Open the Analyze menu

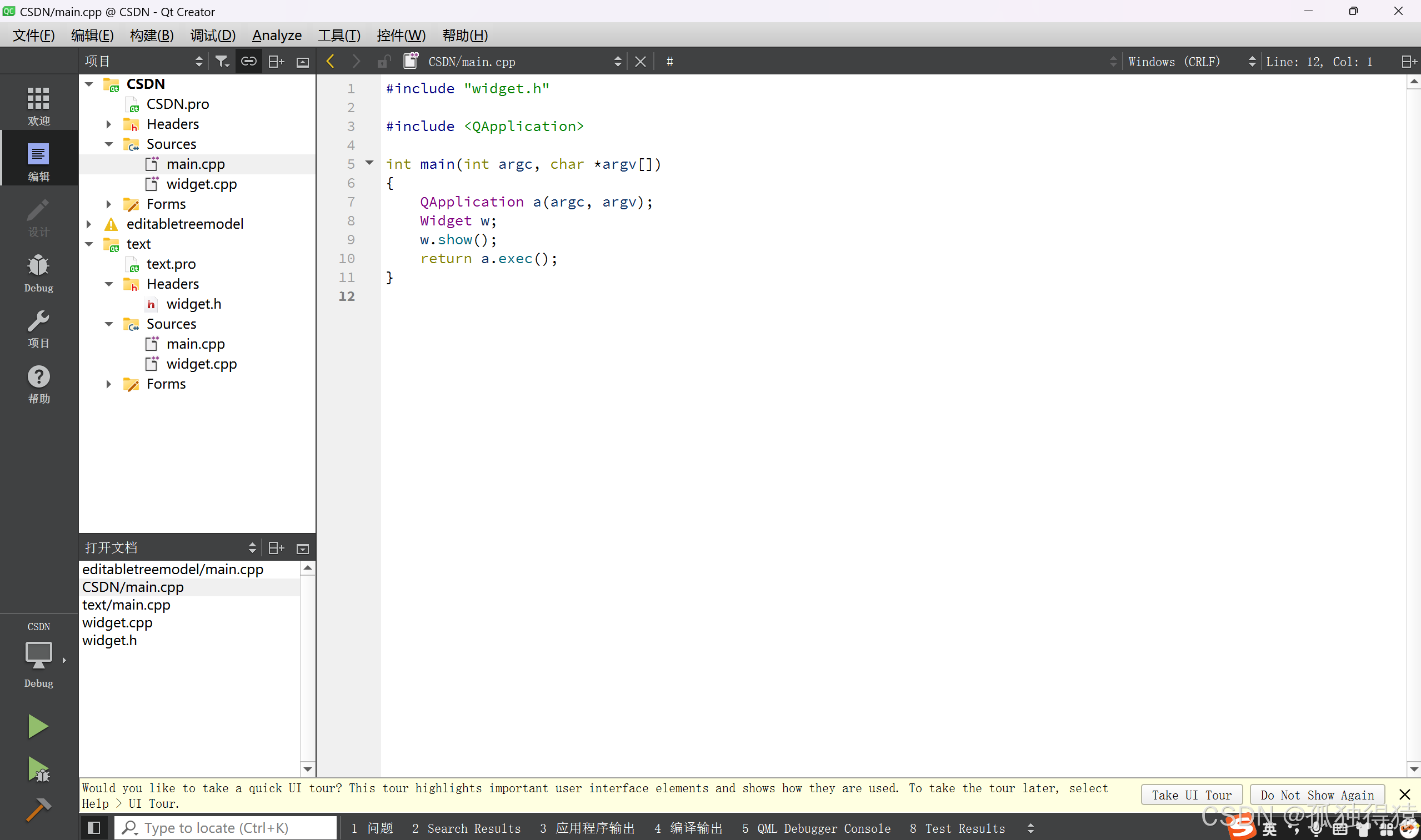(x=277, y=35)
